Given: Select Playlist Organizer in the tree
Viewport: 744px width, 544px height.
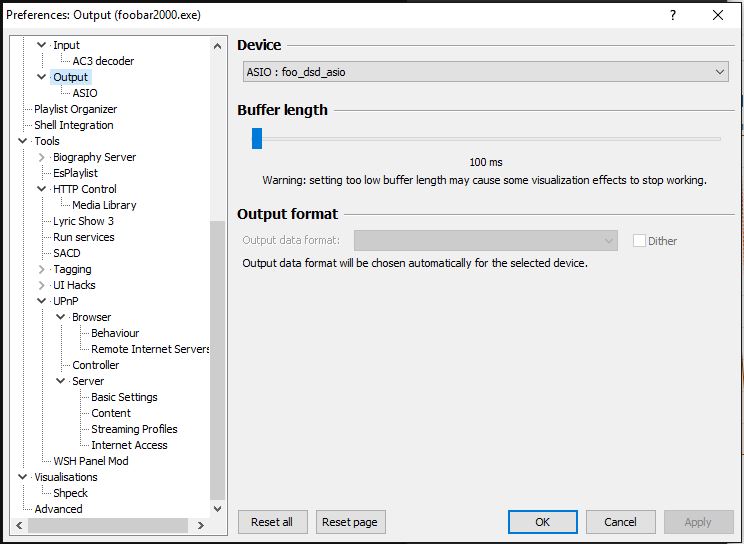Looking at the screenshot, I should click(75, 109).
